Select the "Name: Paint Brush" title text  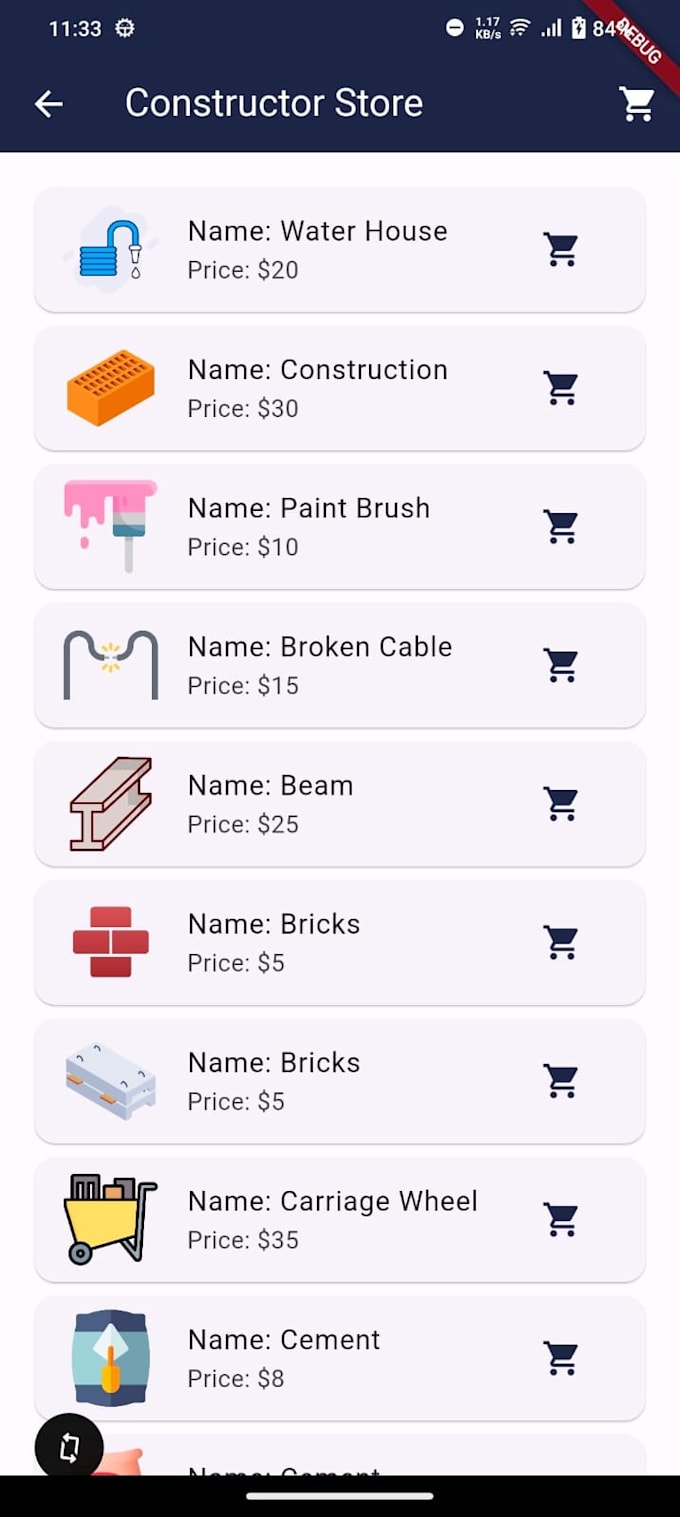[x=309, y=508]
